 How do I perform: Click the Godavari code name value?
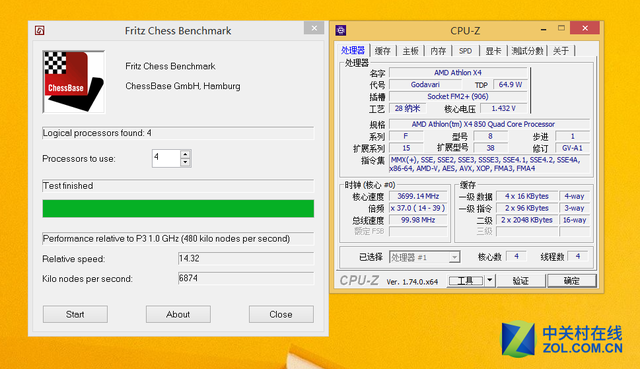[425, 84]
